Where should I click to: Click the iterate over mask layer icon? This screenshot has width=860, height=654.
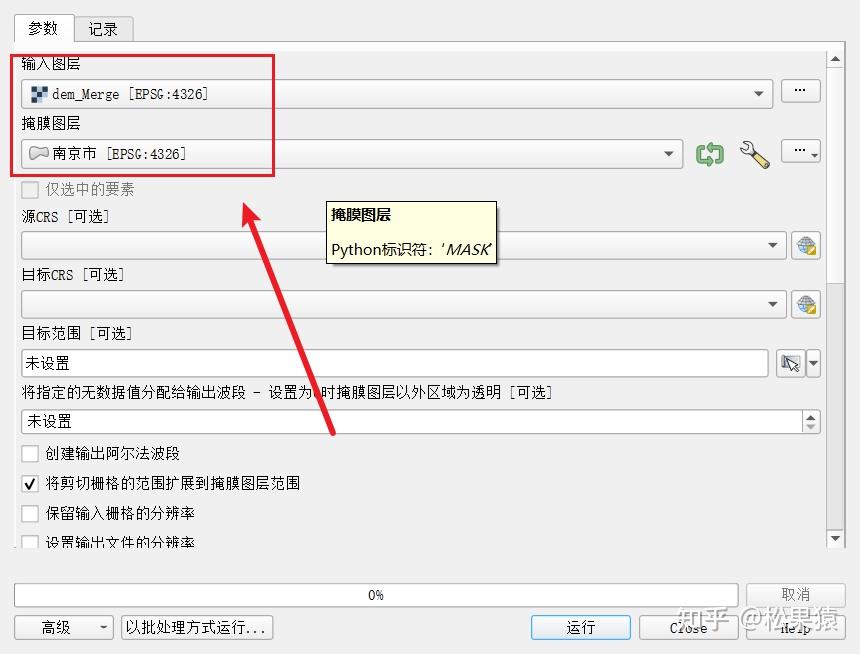click(712, 152)
